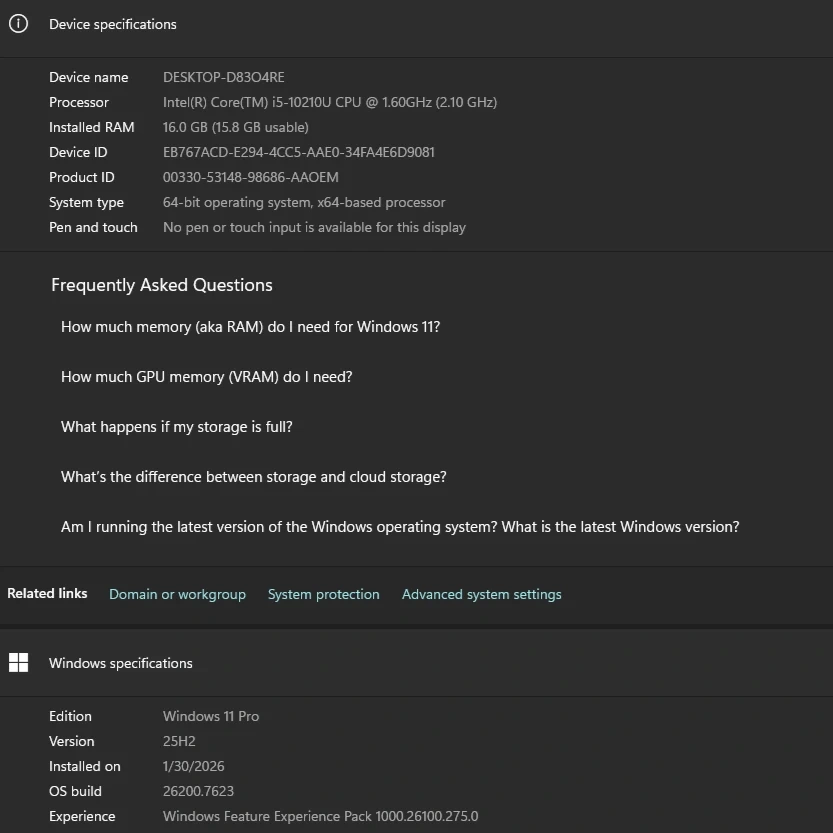
Task: Click the info icon beside Device specifications
Action: click(x=18, y=24)
